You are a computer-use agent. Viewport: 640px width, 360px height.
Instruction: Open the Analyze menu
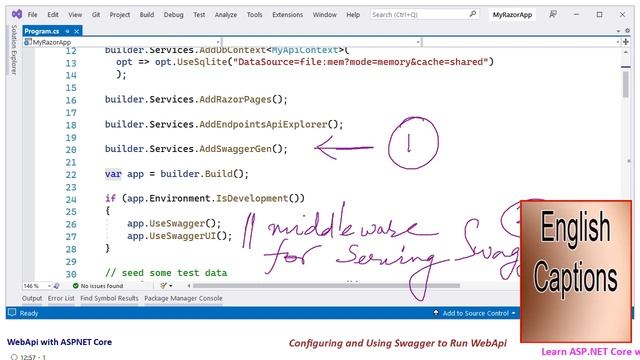tap(226, 15)
